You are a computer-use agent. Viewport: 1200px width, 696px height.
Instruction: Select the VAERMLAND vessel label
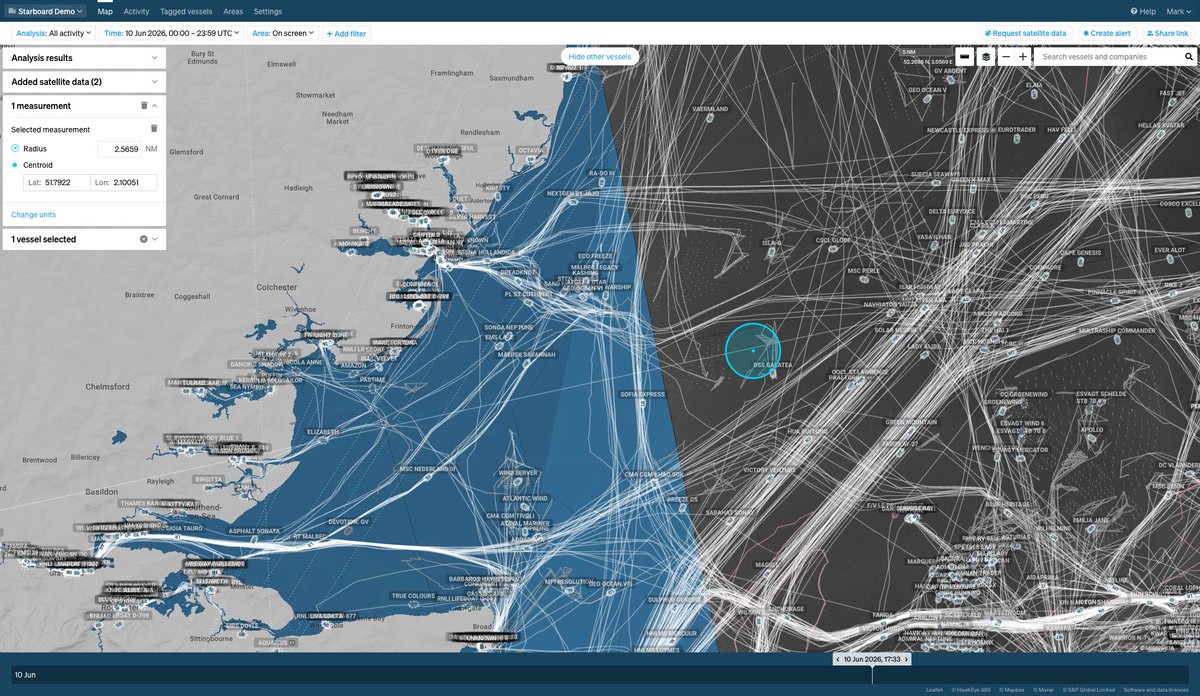point(709,108)
